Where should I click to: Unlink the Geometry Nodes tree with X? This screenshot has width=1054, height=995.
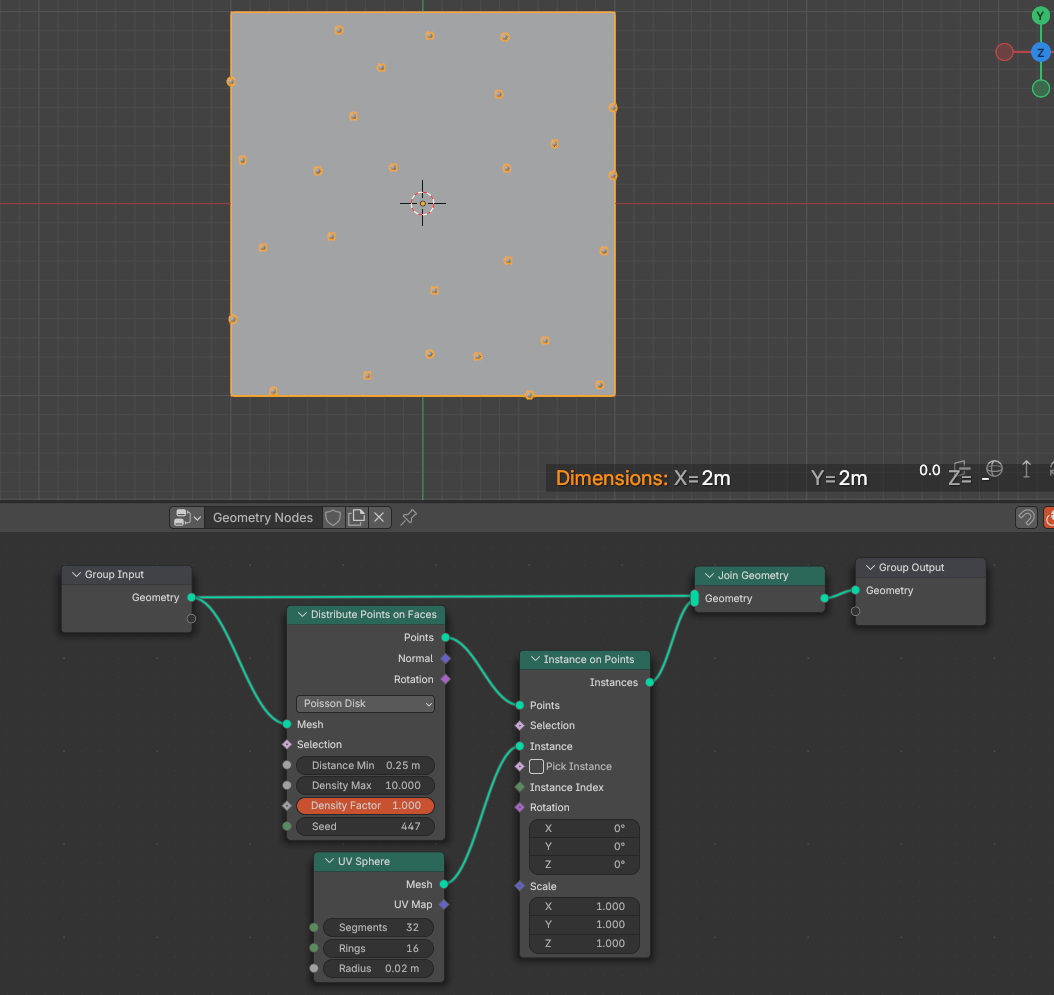pos(379,518)
